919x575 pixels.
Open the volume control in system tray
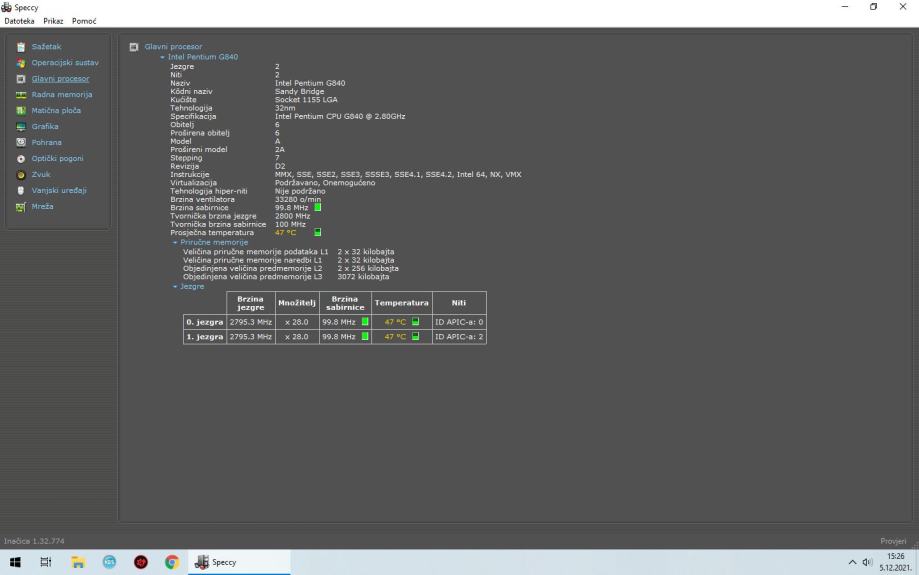pyautogui.click(x=867, y=562)
